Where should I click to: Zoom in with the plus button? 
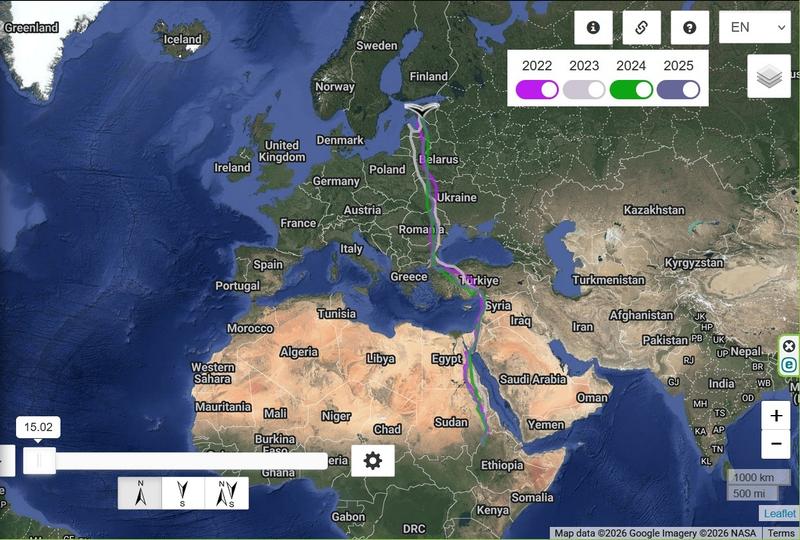(x=776, y=415)
